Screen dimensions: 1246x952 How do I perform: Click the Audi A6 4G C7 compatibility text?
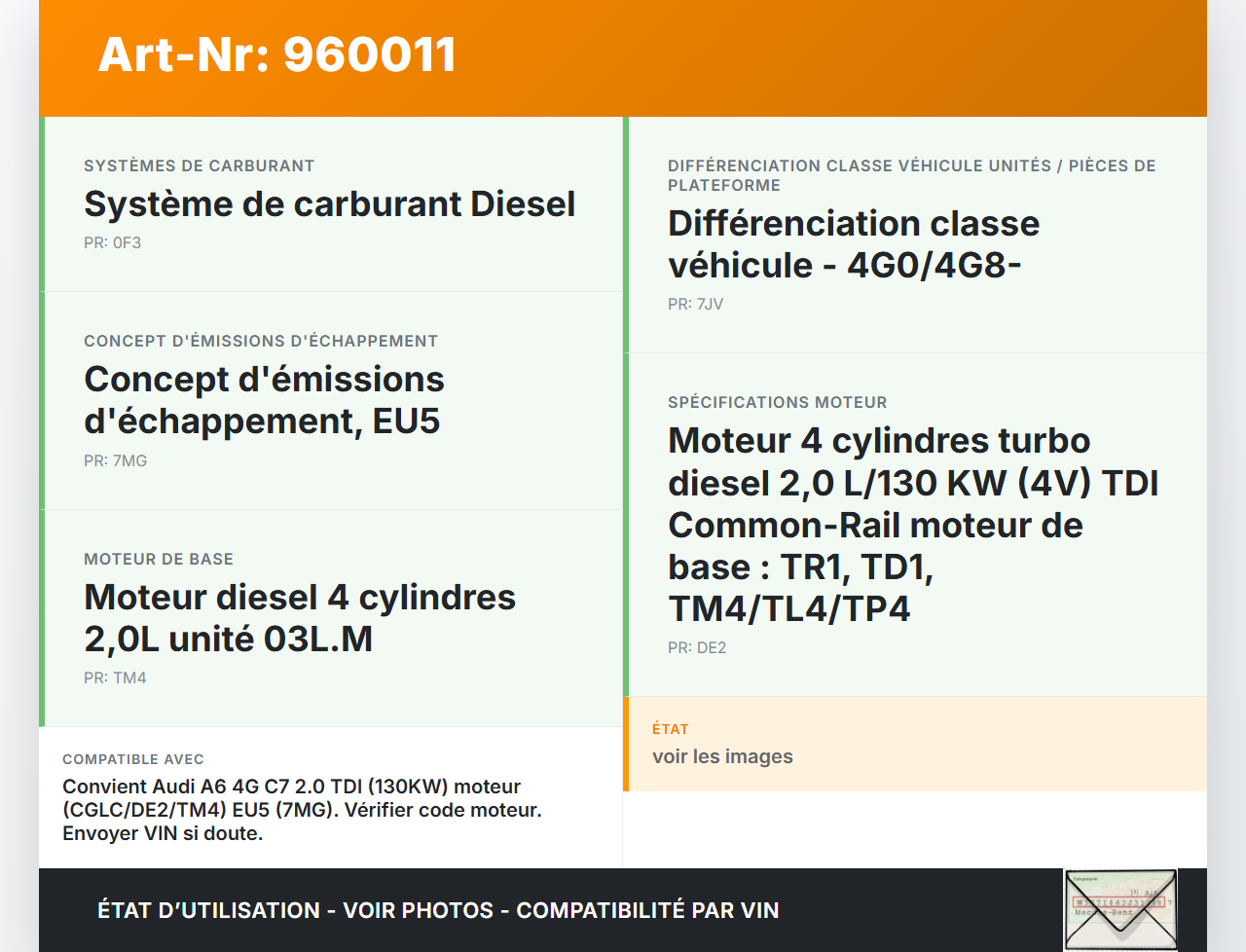click(x=302, y=810)
